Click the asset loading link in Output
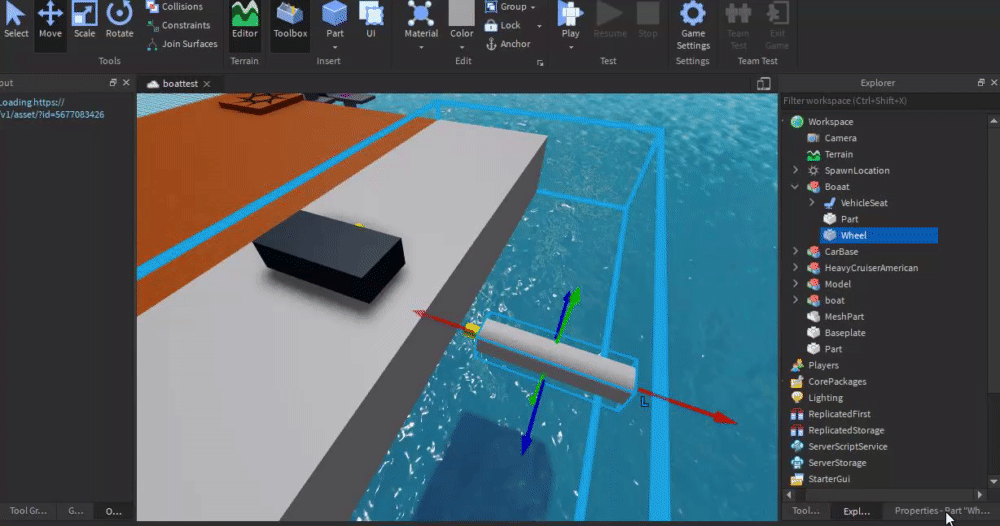This screenshot has height=526, width=1000. (52, 108)
